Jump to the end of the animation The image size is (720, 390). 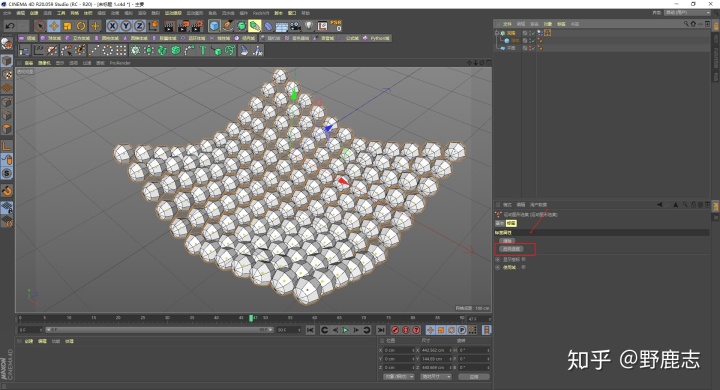click(x=381, y=330)
